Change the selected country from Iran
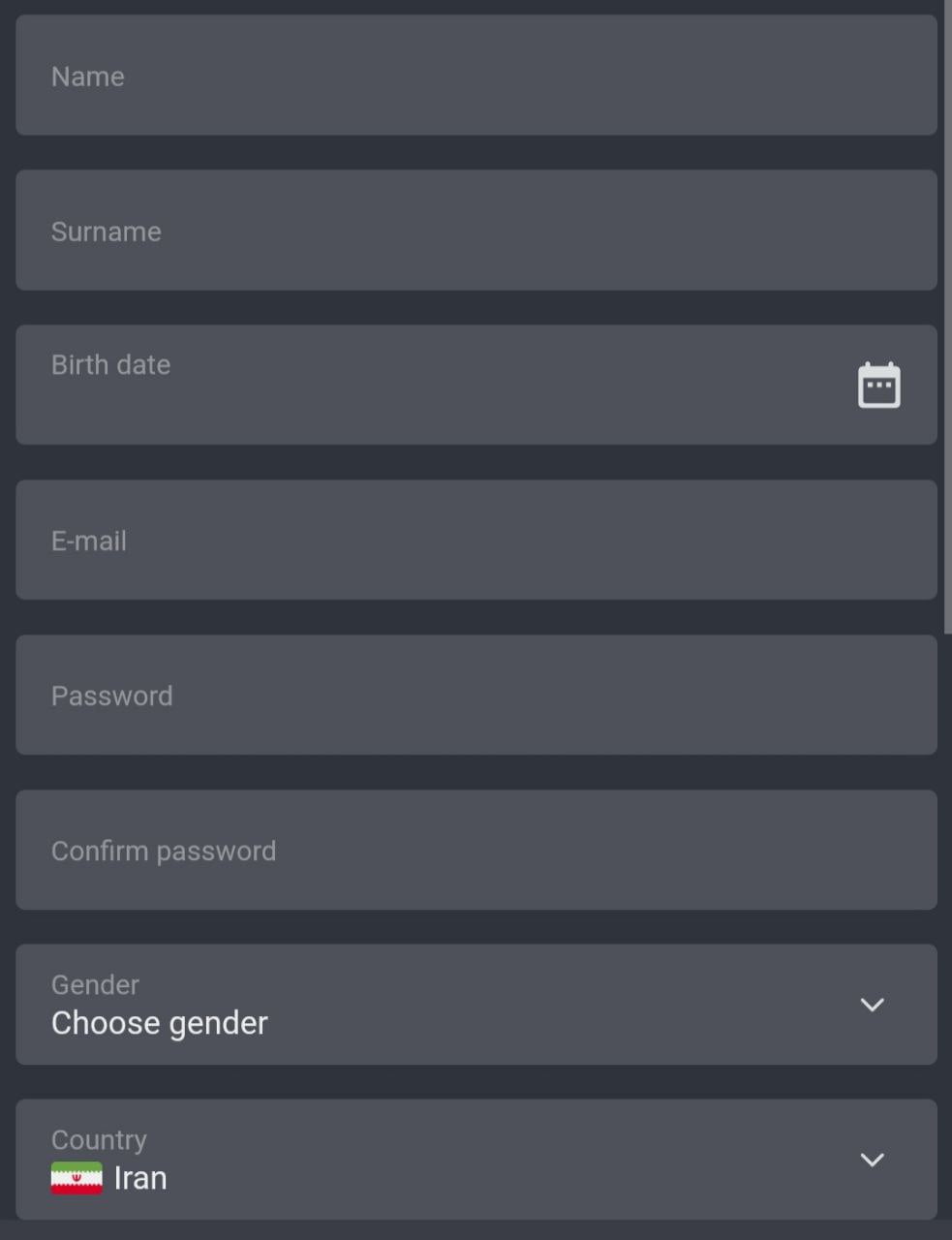This screenshot has width=952, height=1240. (x=476, y=1161)
